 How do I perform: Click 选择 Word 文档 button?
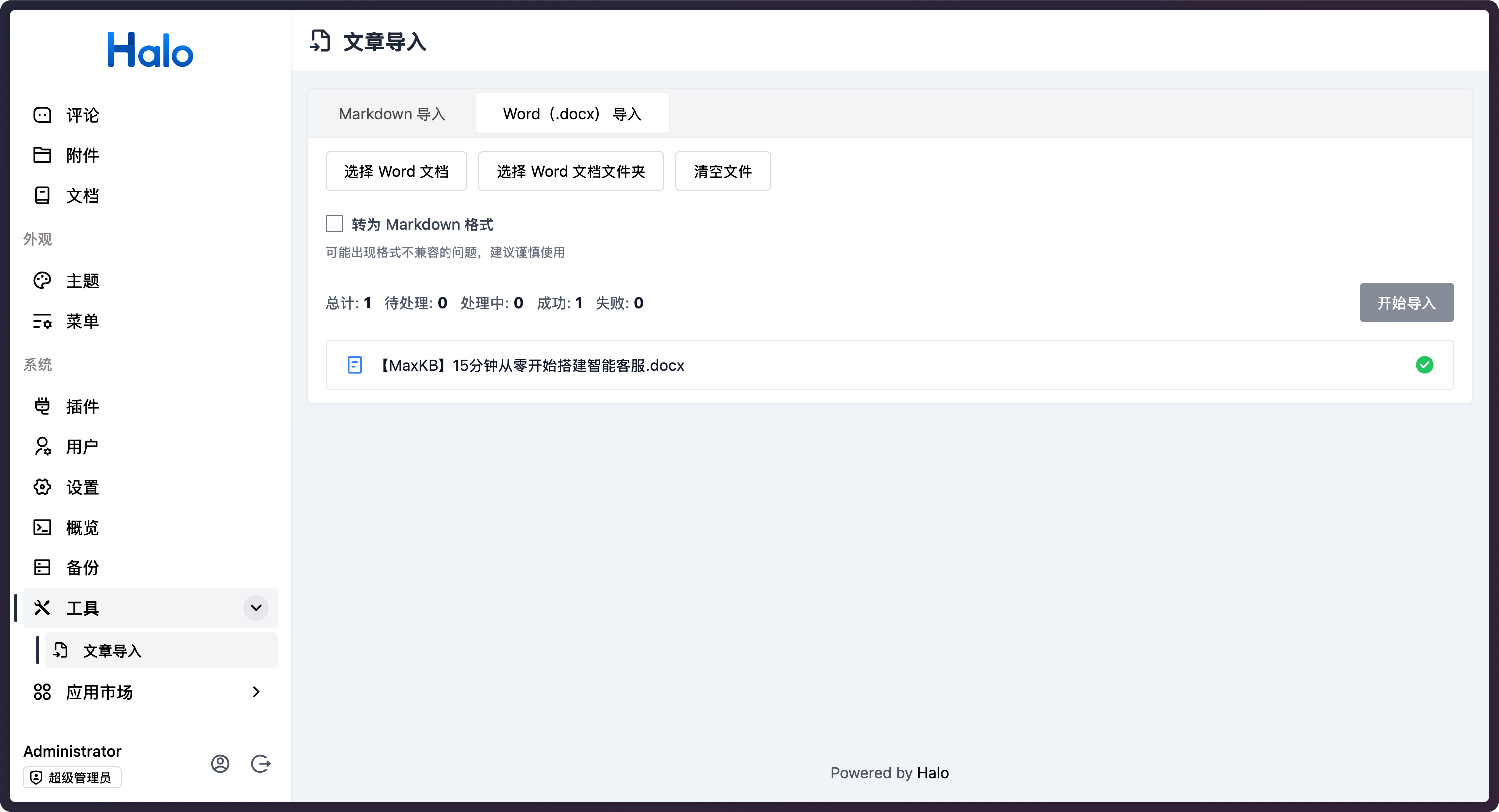[x=396, y=171]
